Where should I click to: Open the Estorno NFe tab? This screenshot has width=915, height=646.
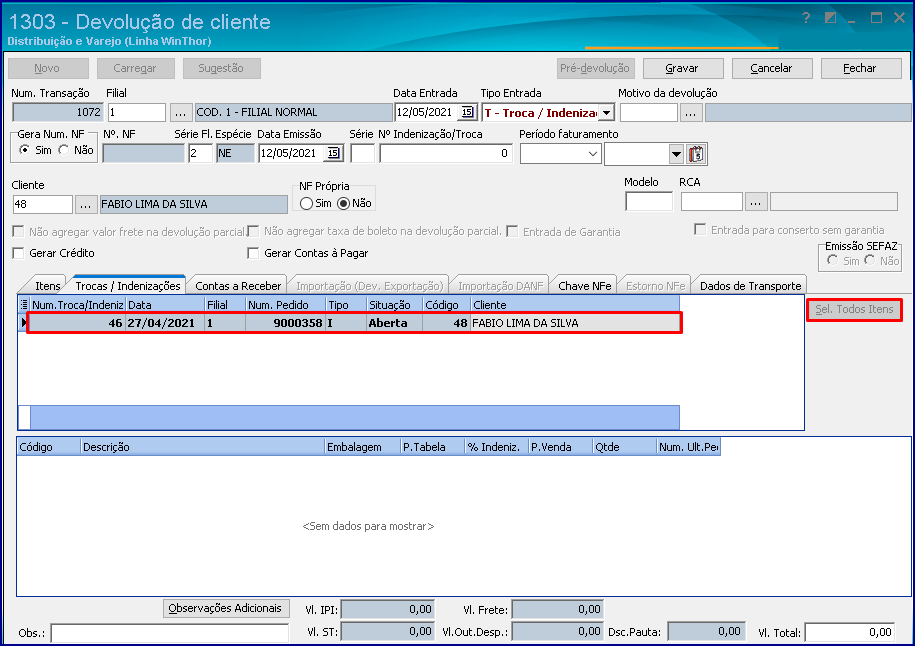pos(655,286)
